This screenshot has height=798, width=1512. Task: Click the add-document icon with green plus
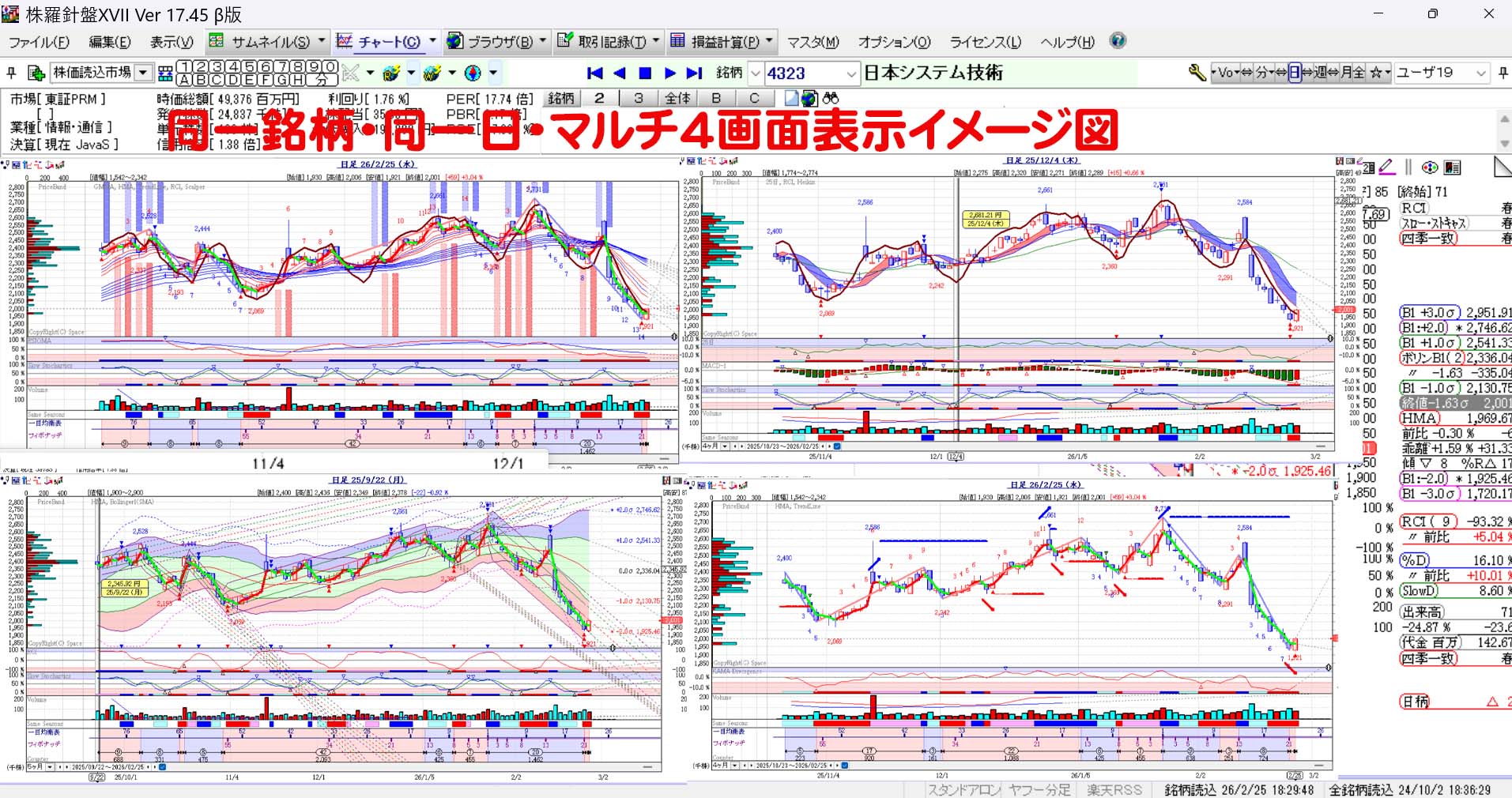[36, 73]
